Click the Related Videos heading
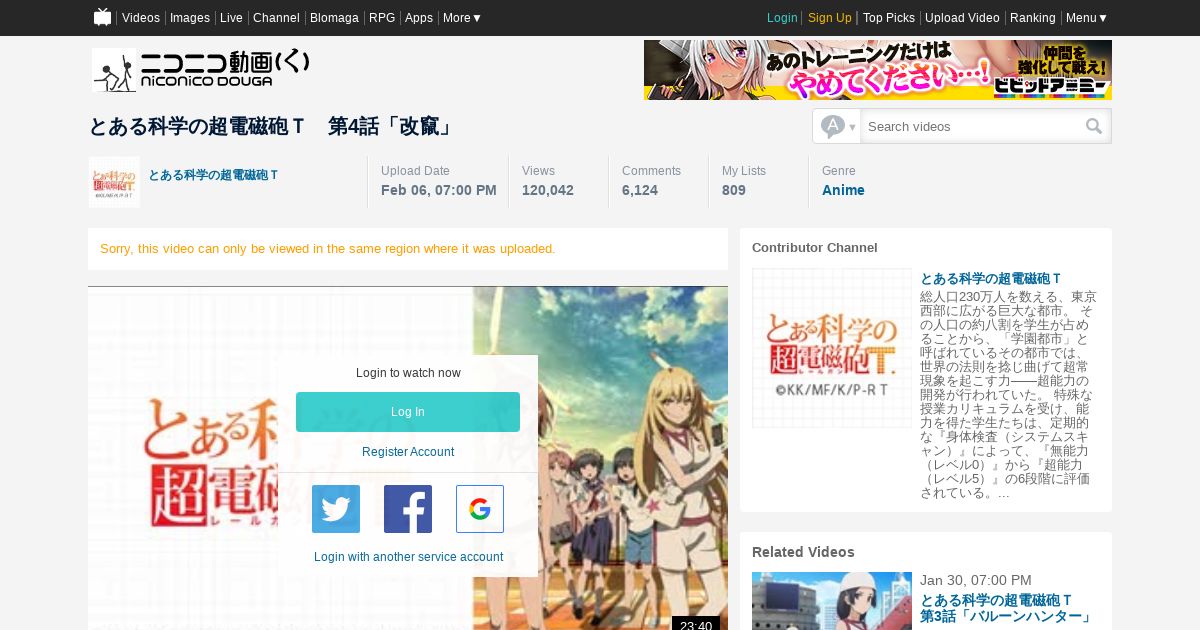Screen dimensions: 1200x630 tap(803, 552)
